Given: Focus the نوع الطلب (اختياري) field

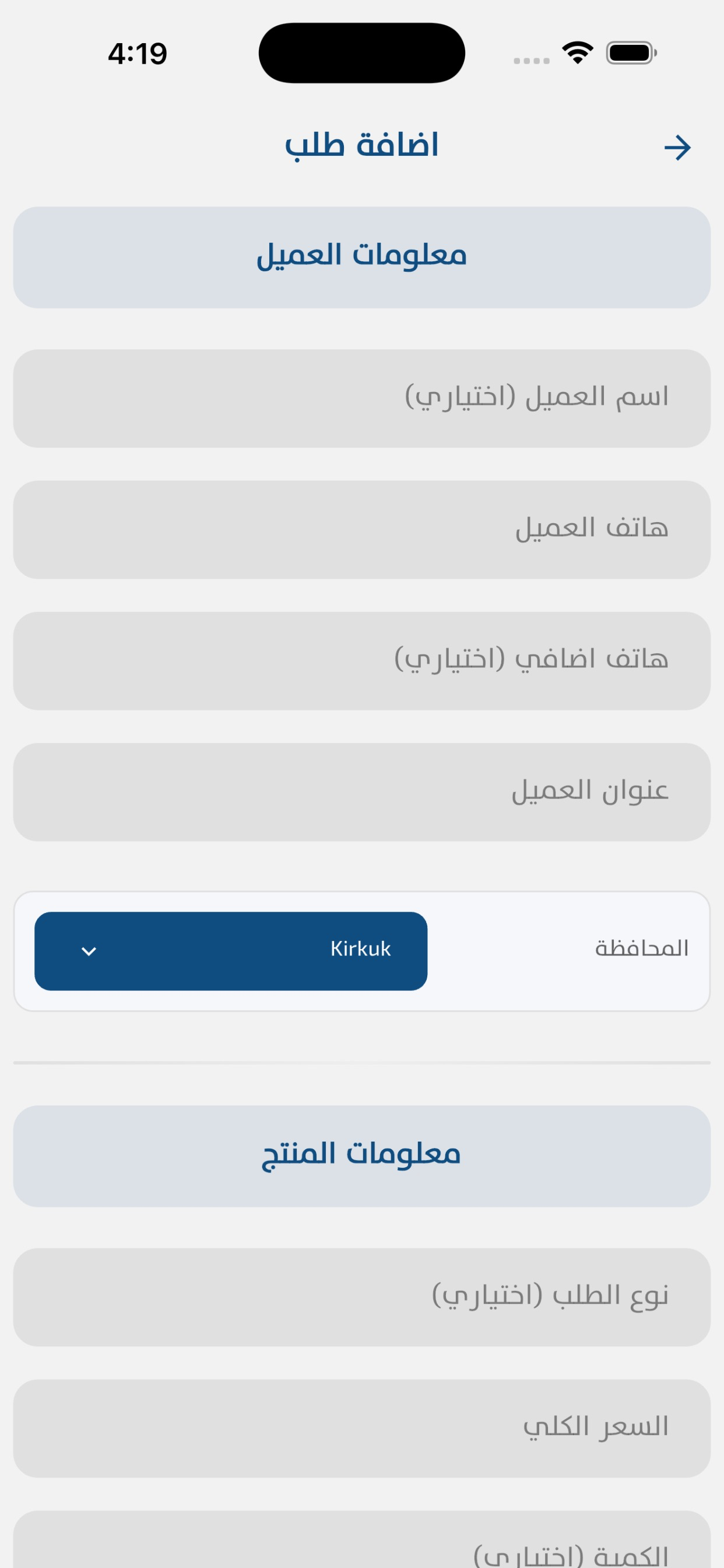Looking at the screenshot, I should pos(362,1297).
